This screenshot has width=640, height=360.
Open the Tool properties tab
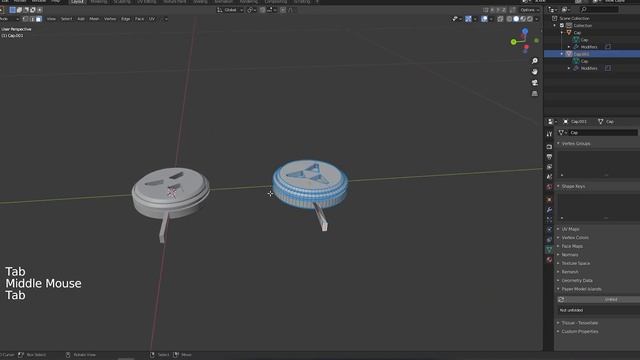pyautogui.click(x=549, y=134)
